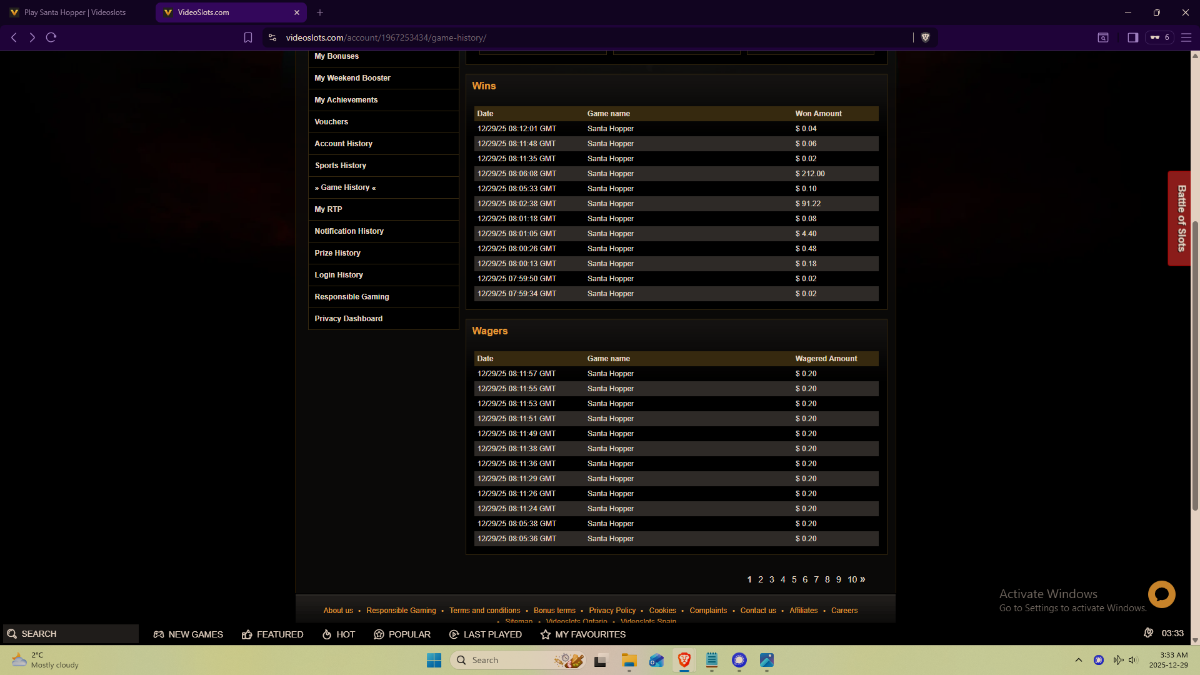Open a new browser tab
The height and width of the screenshot is (675, 1200).
[320, 12]
